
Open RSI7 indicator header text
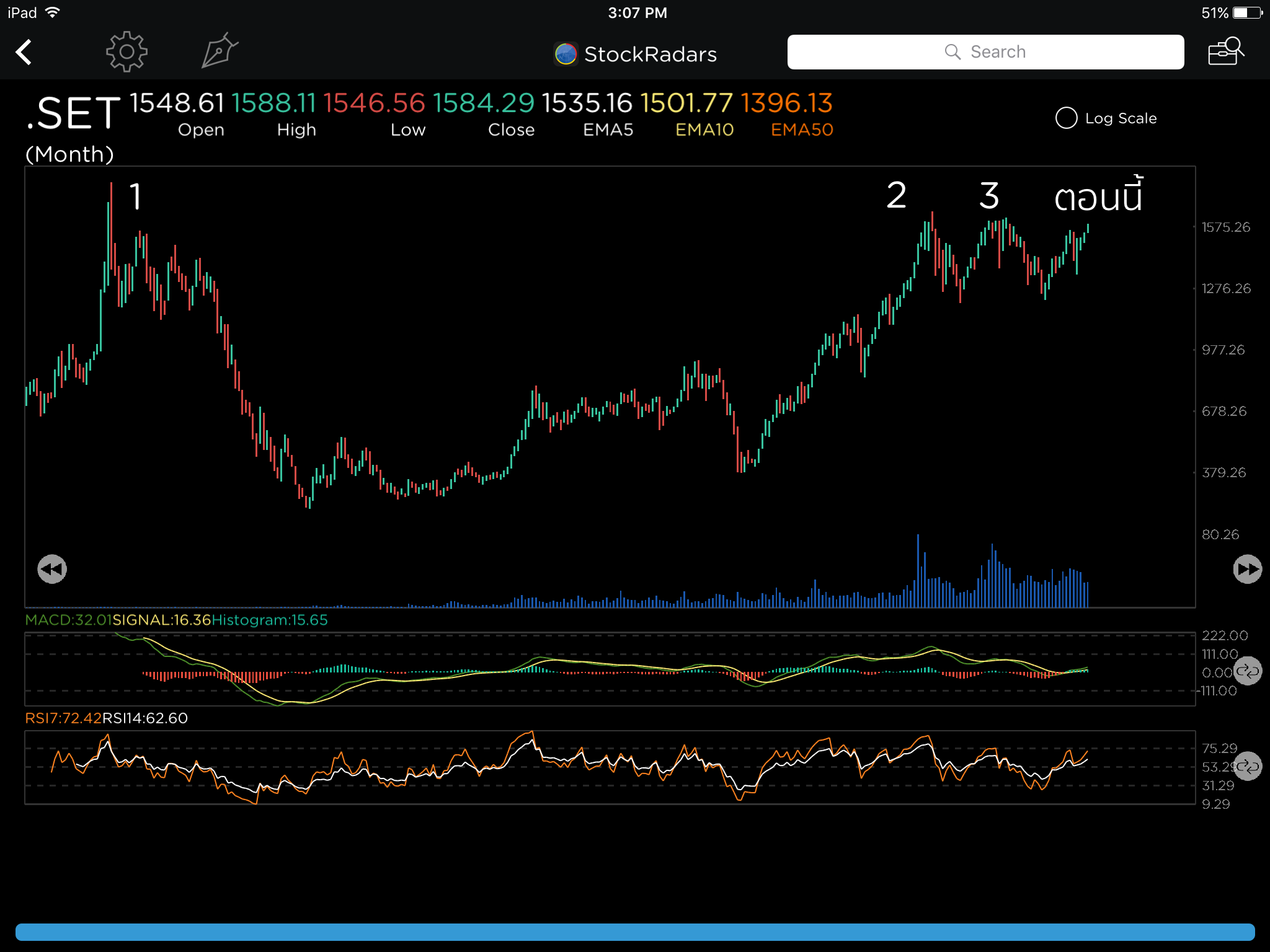pyautogui.click(x=63, y=718)
